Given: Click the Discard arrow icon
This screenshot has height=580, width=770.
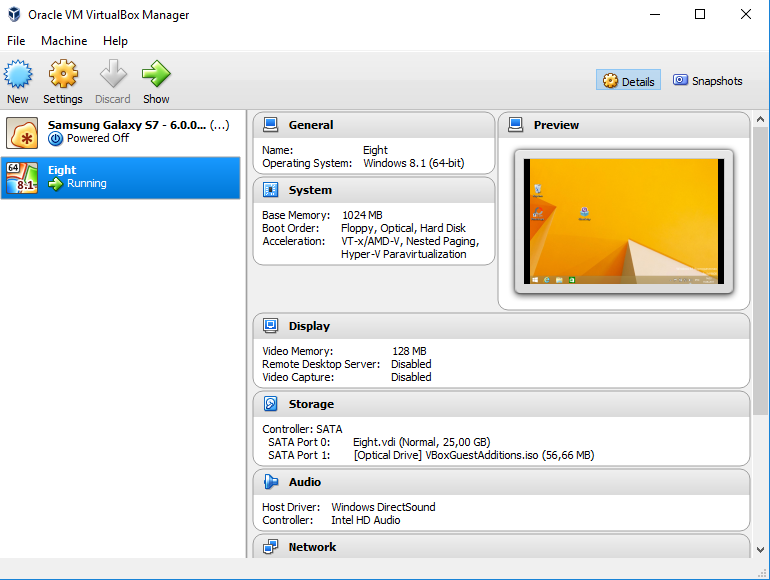Looking at the screenshot, I should (x=113, y=74).
